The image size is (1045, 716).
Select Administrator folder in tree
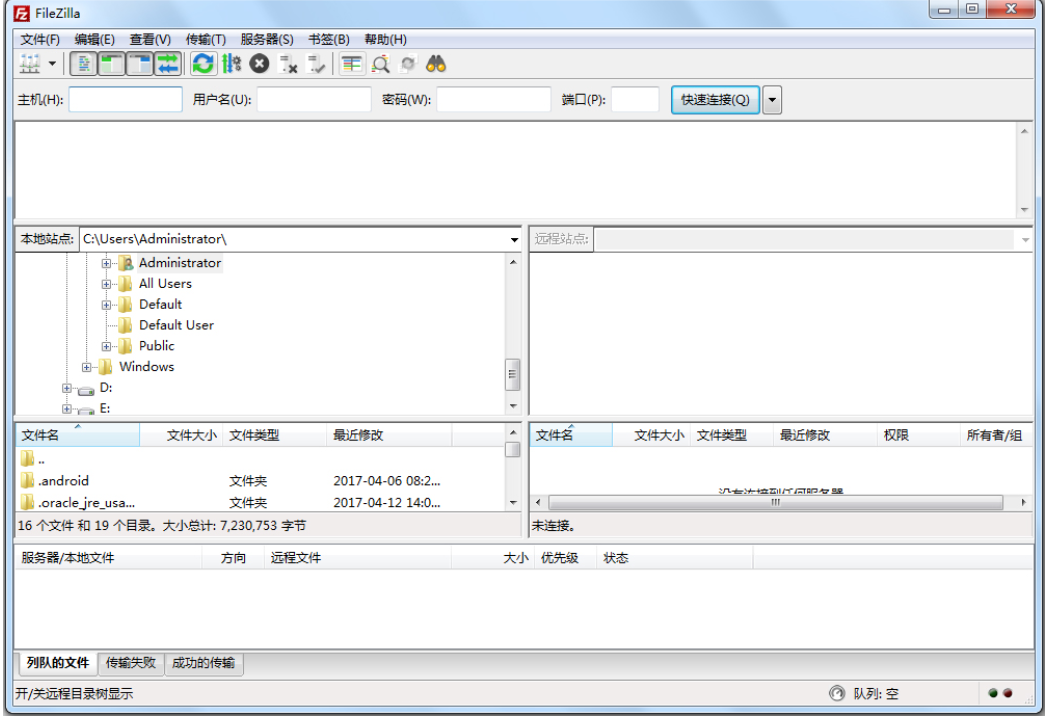(180, 263)
